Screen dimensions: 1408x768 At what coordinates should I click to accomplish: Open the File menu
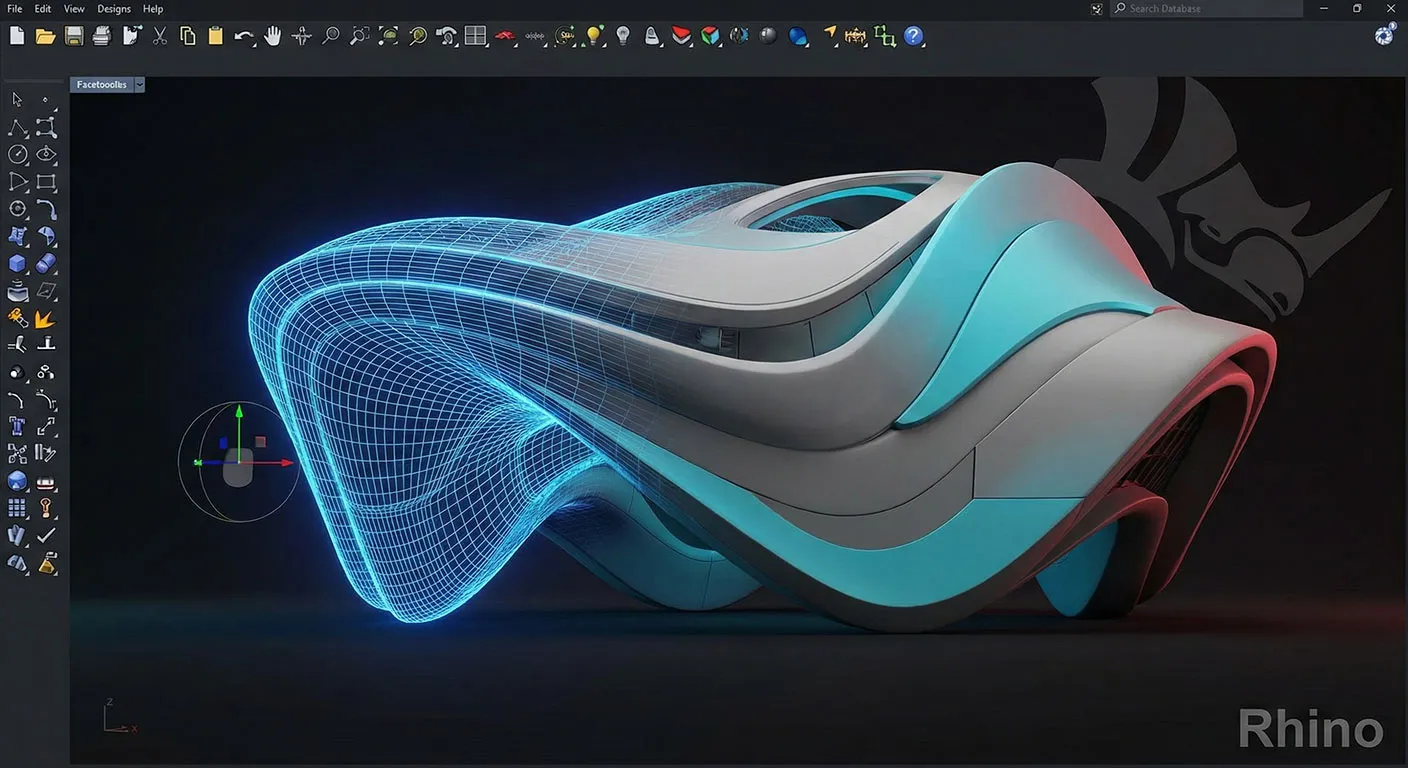pyautogui.click(x=14, y=8)
